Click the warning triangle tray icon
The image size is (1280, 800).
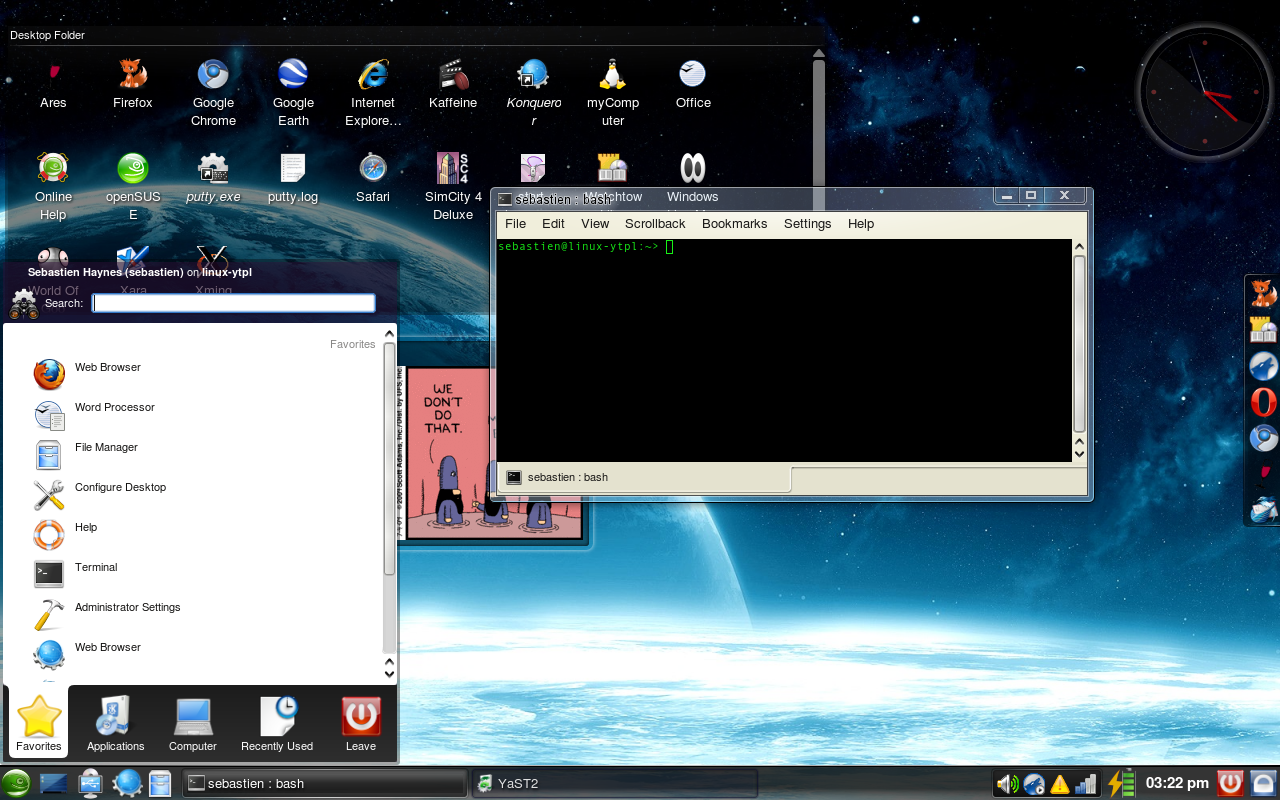point(1060,784)
